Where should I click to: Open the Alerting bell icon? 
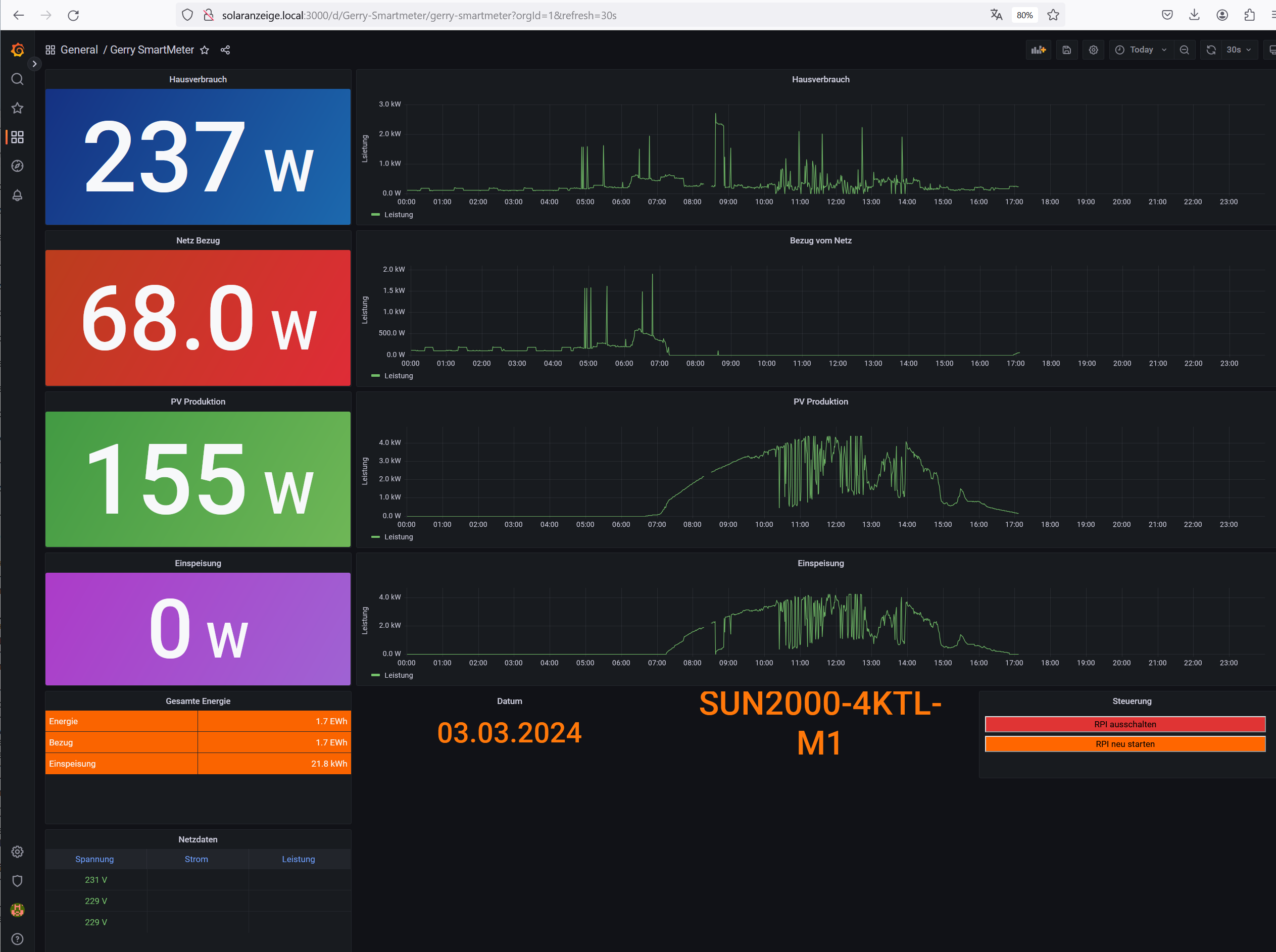click(x=17, y=195)
